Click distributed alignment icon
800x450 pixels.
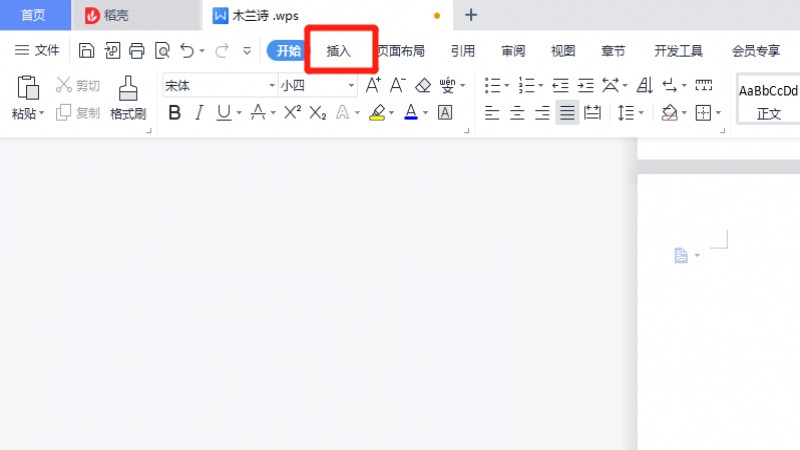coord(592,112)
